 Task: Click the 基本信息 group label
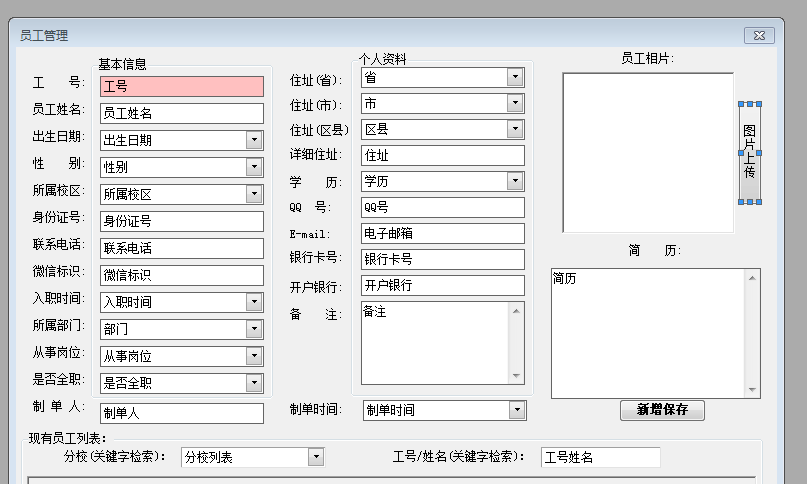122,64
